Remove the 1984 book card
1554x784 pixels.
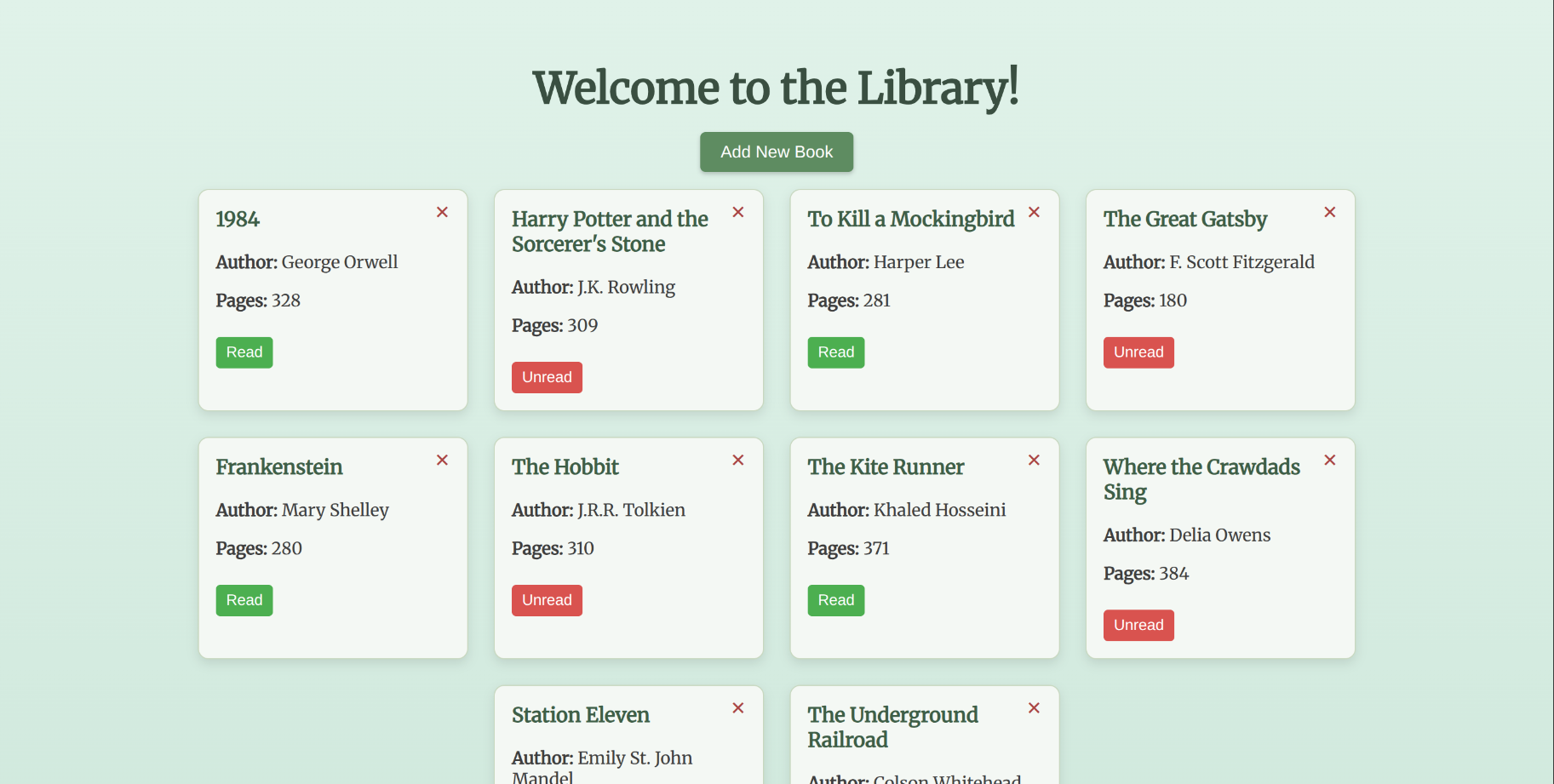[x=442, y=212]
